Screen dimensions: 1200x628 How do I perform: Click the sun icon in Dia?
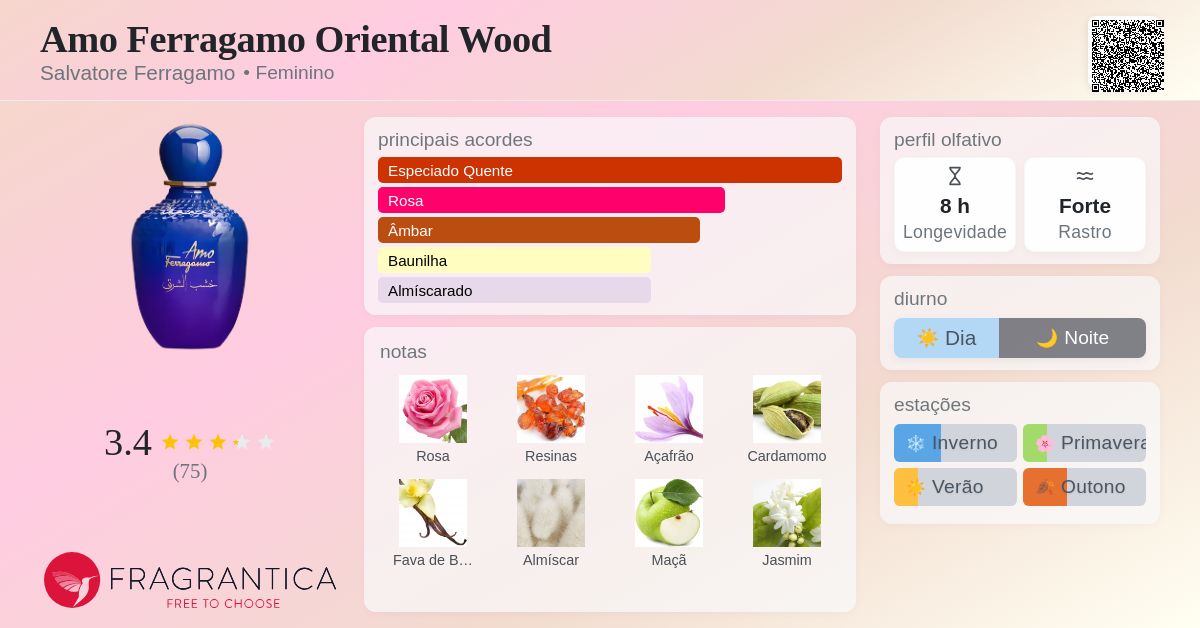(928, 338)
